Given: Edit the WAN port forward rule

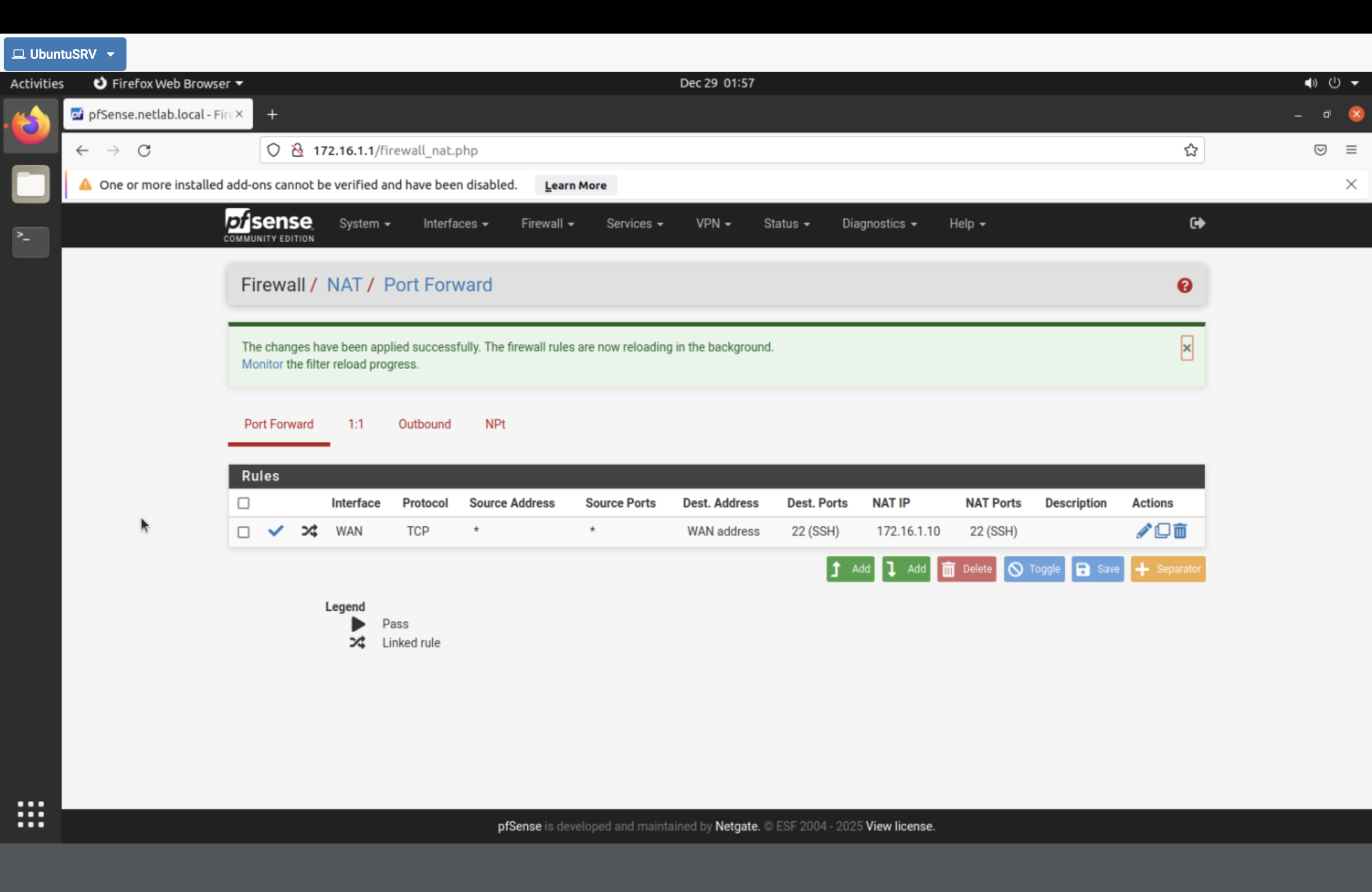Looking at the screenshot, I should (1143, 531).
